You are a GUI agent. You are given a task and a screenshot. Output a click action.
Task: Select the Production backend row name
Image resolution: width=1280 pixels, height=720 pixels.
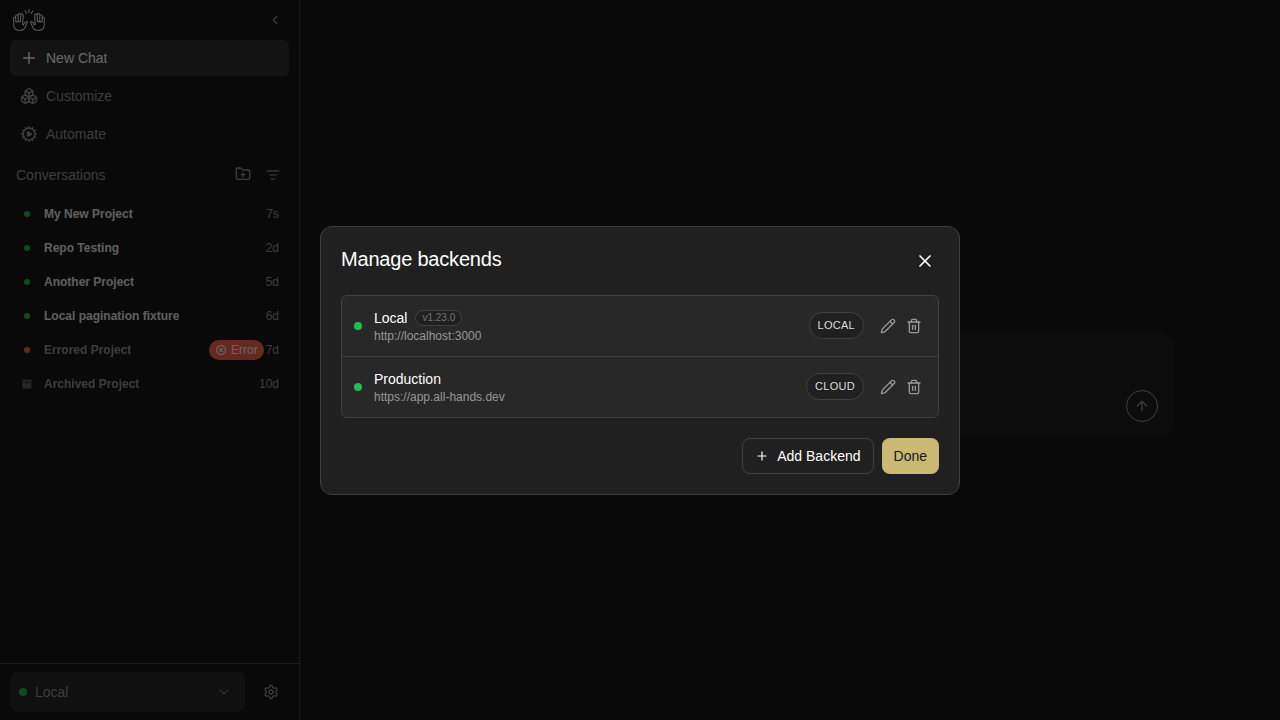tap(407, 379)
